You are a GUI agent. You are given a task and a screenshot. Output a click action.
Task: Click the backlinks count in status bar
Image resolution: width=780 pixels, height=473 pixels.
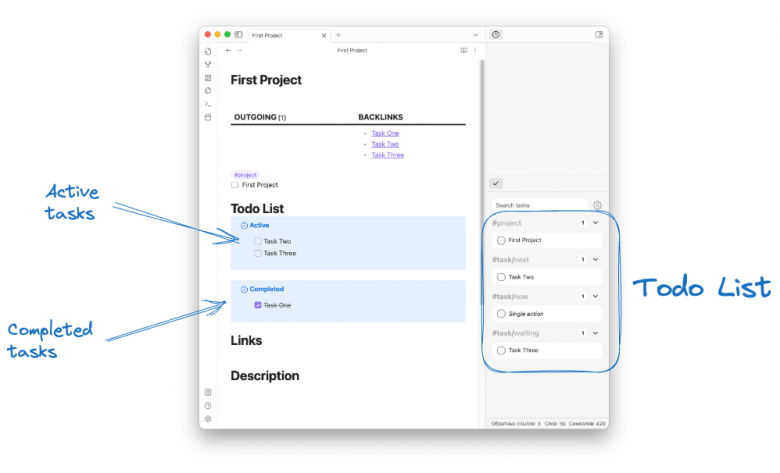(x=515, y=424)
